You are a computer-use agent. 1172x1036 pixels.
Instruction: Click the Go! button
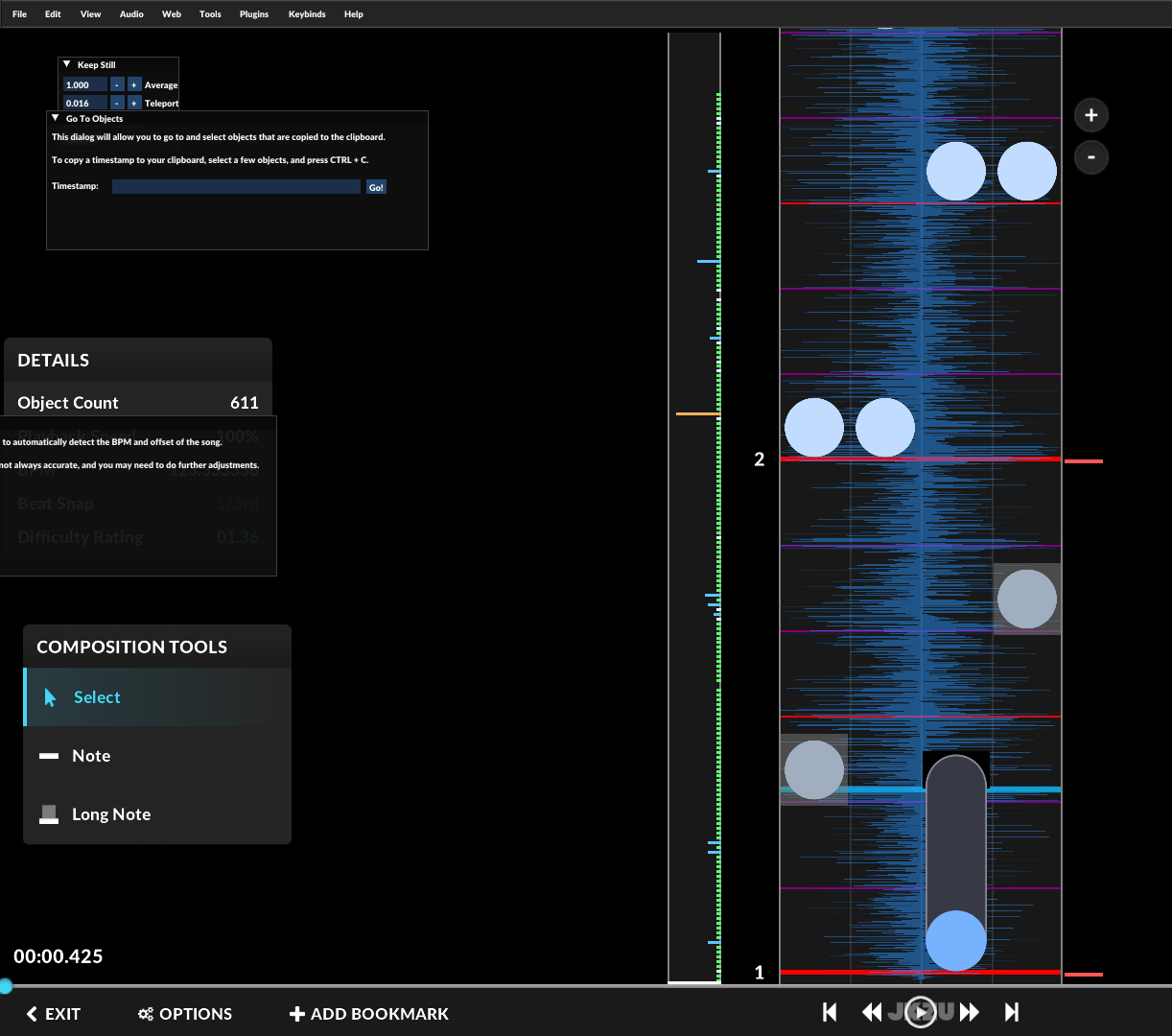tap(376, 187)
